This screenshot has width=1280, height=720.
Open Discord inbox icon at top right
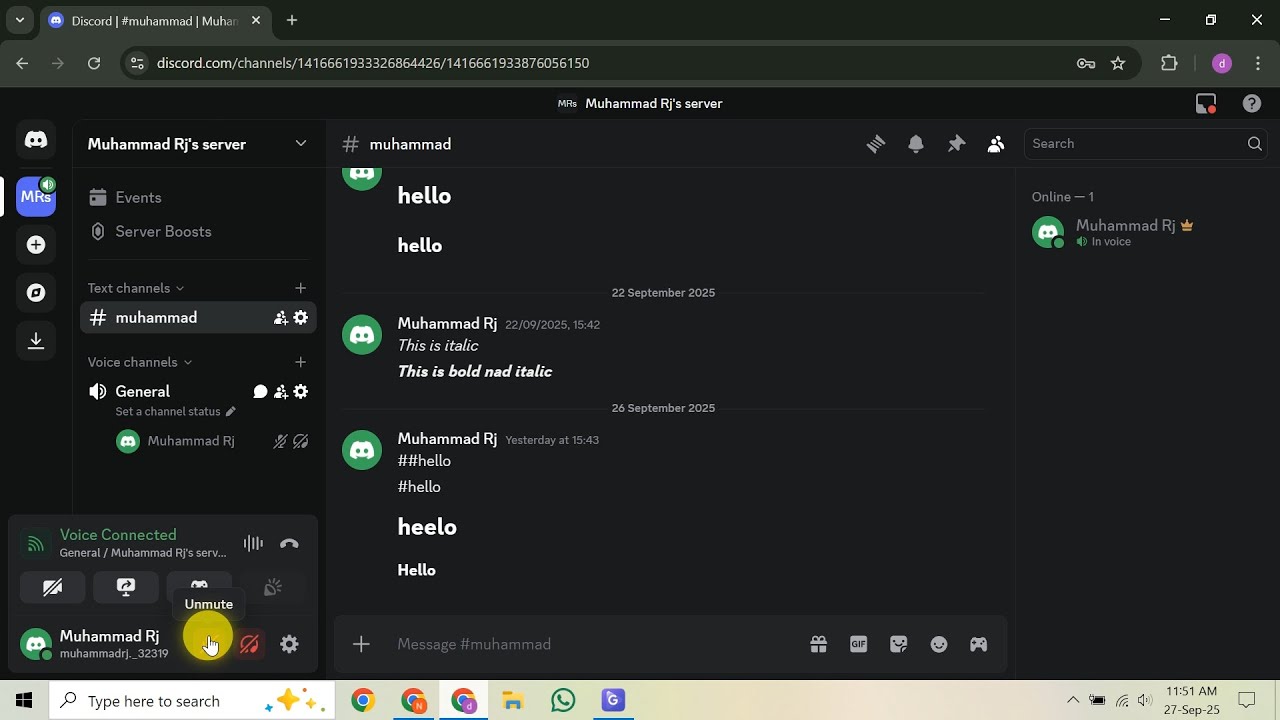1206,103
